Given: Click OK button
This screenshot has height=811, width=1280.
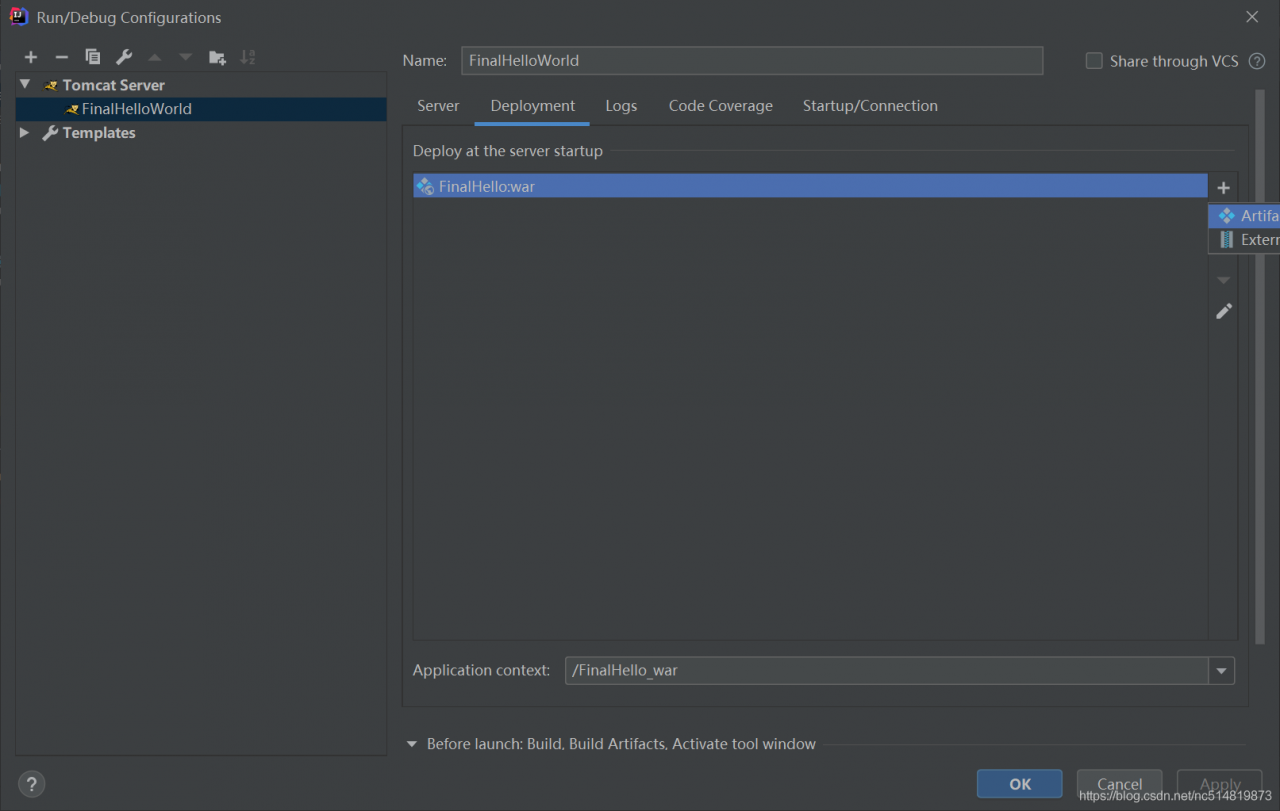Looking at the screenshot, I should coord(1020,784).
